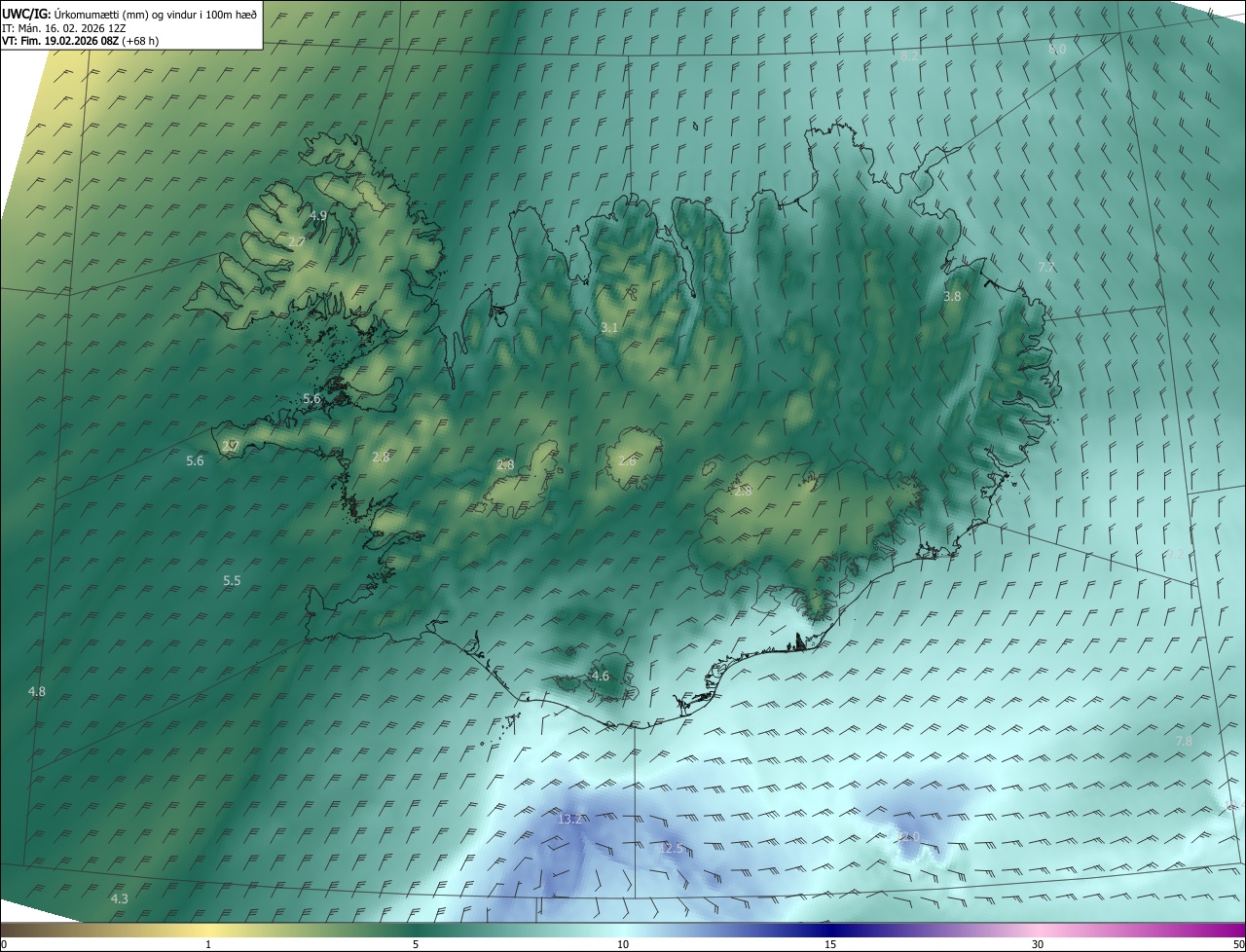Click the 4.3 value label in the southwest corner
Image resolution: width=1246 pixels, height=952 pixels.
(120, 898)
